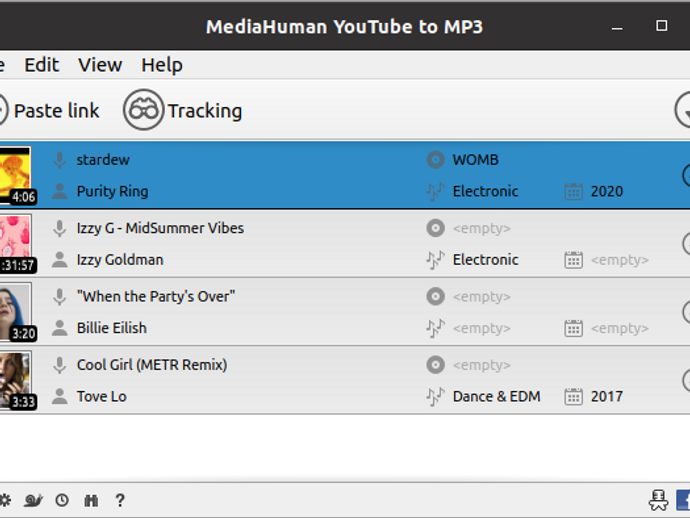Screen dimensions: 690x518
Task: Click the title 'Izzy G - MidSummer Vibes'
Action: 160,228
